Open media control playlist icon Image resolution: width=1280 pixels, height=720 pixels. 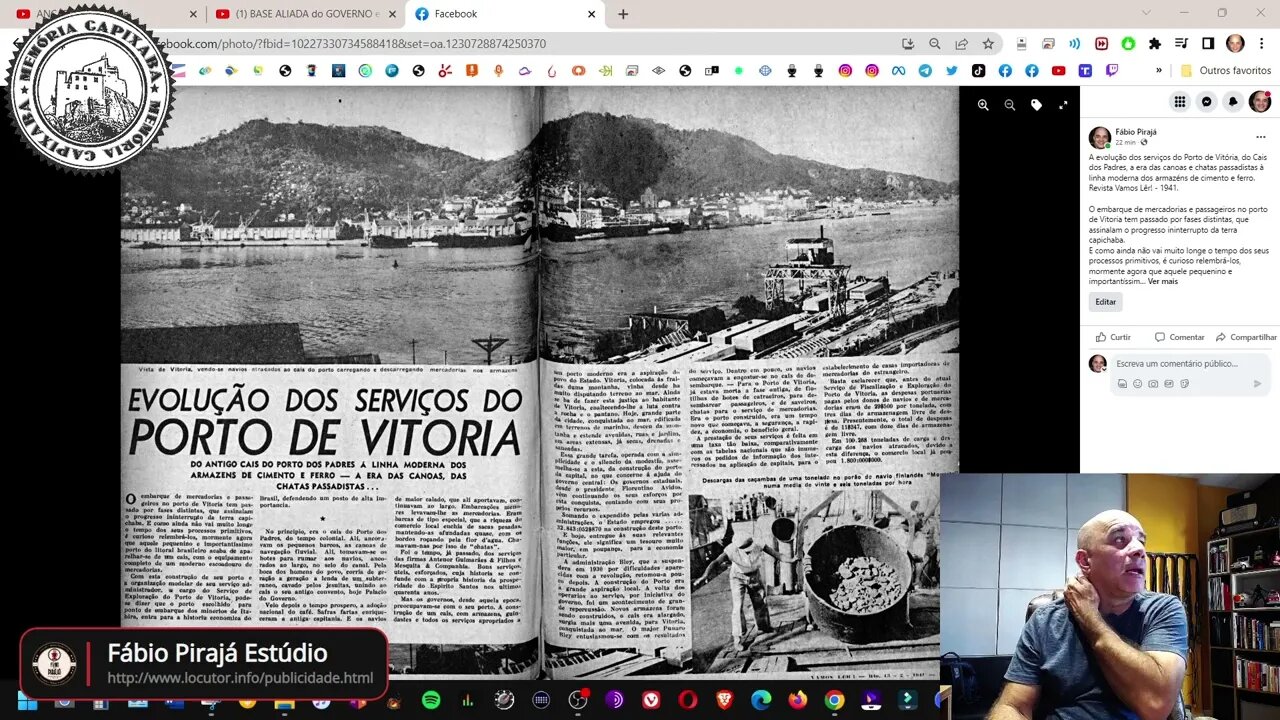[x=1181, y=44]
